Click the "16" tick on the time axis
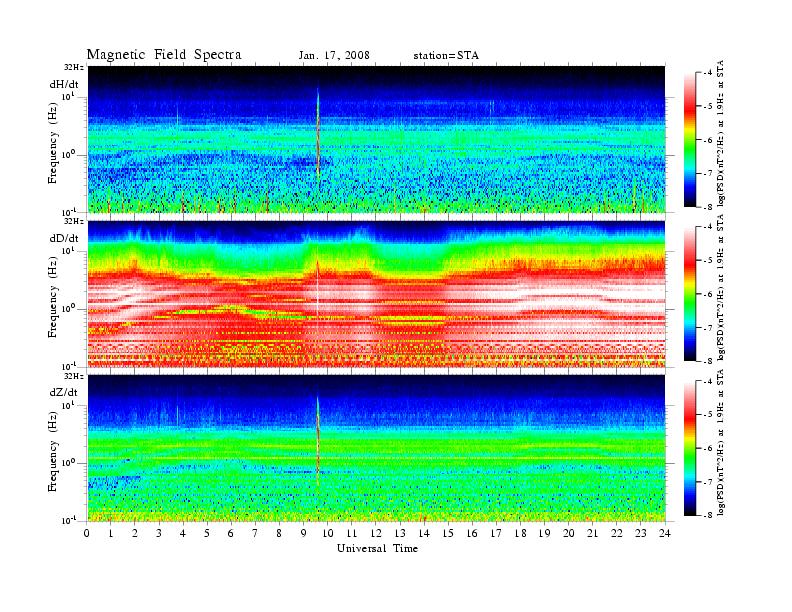The width and height of the screenshot is (792, 612). click(472, 533)
